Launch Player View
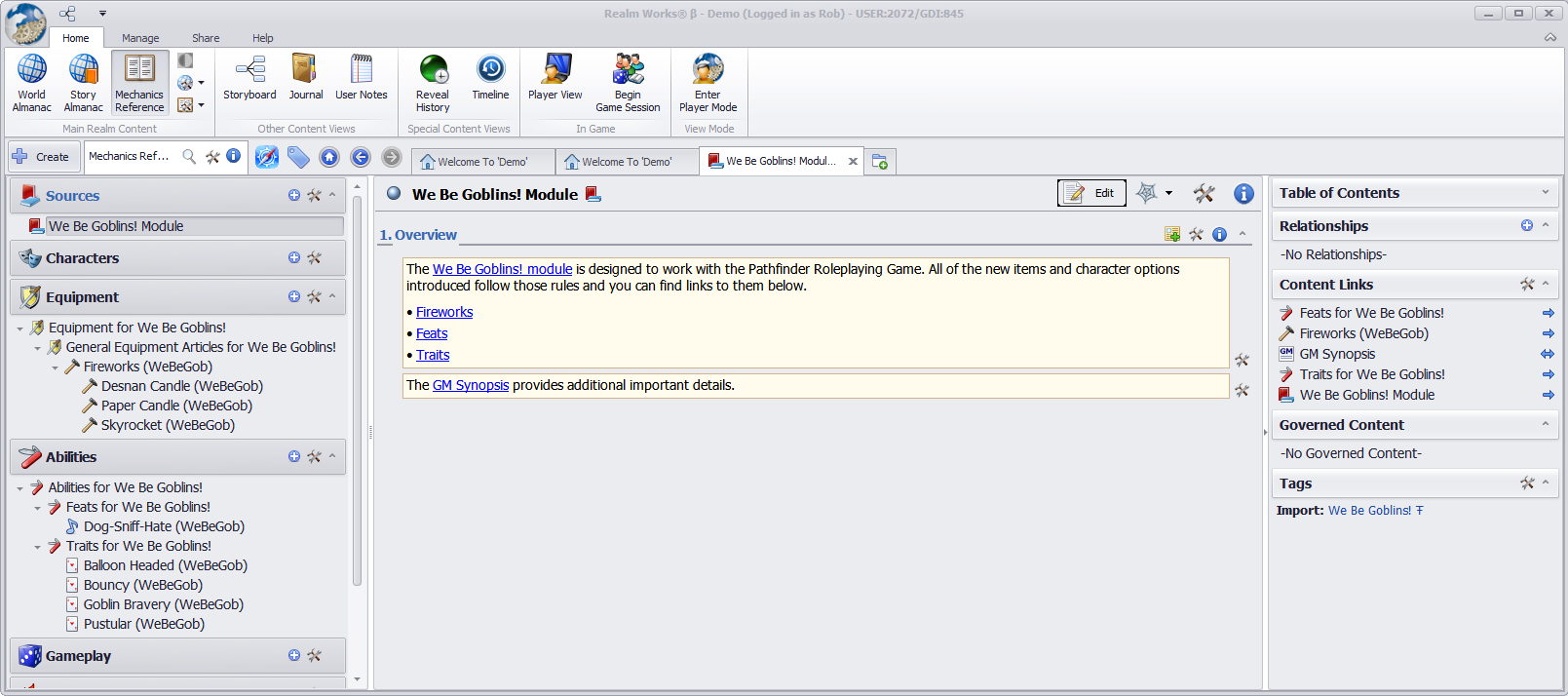Image resolution: width=1568 pixels, height=696 pixels. click(x=555, y=78)
